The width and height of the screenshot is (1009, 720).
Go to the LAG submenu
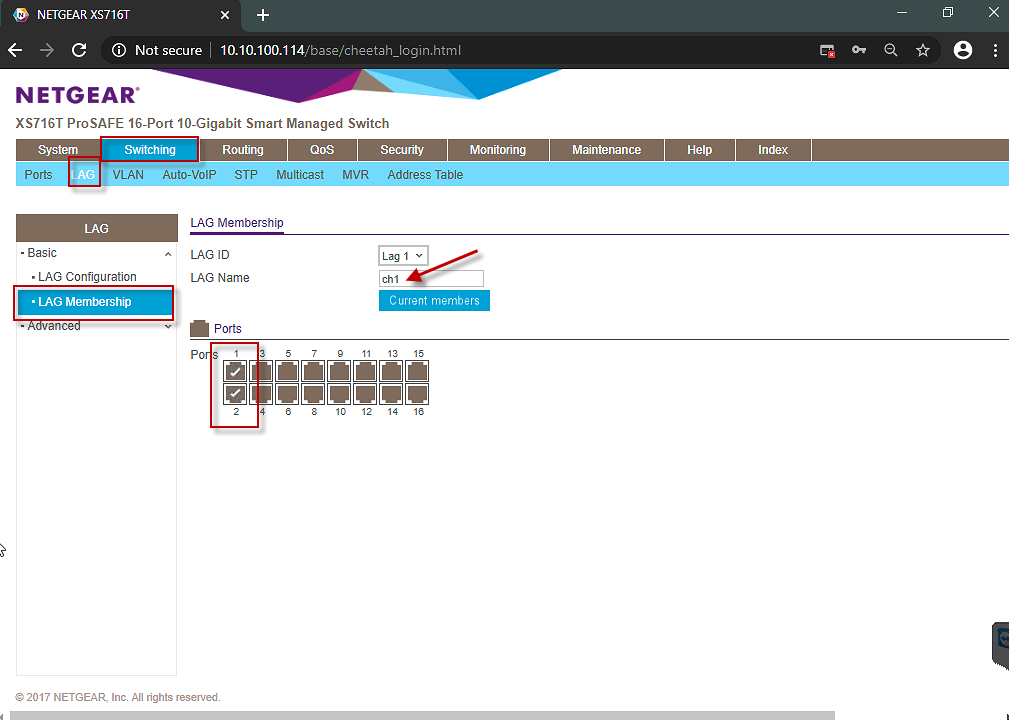click(x=83, y=175)
